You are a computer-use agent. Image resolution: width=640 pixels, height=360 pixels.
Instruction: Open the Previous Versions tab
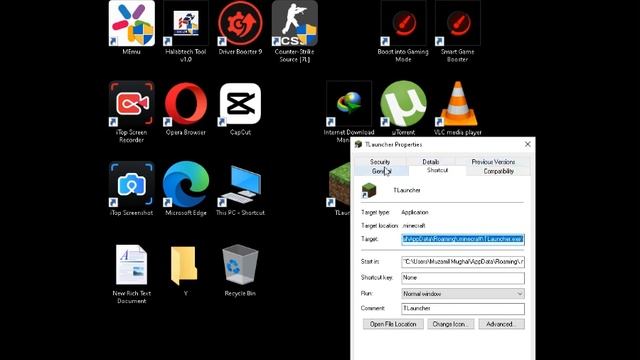click(493, 162)
